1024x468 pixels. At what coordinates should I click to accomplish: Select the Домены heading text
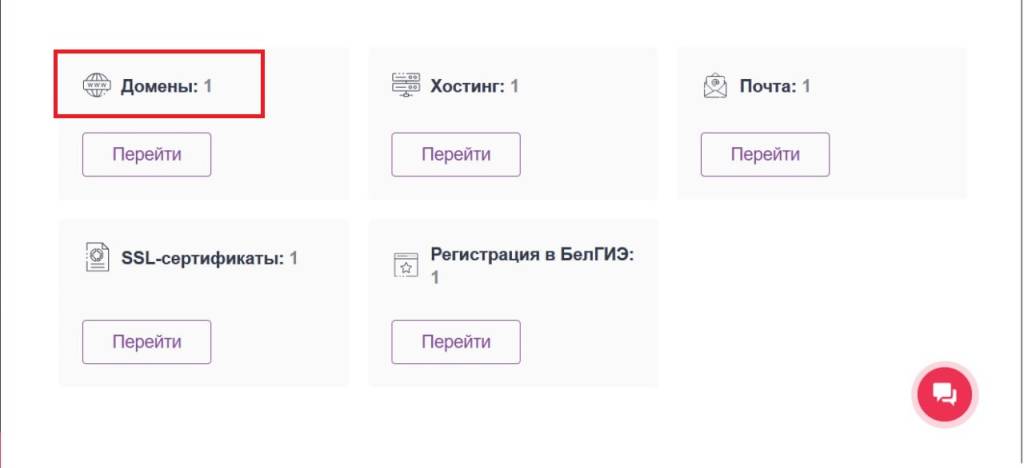[159, 86]
